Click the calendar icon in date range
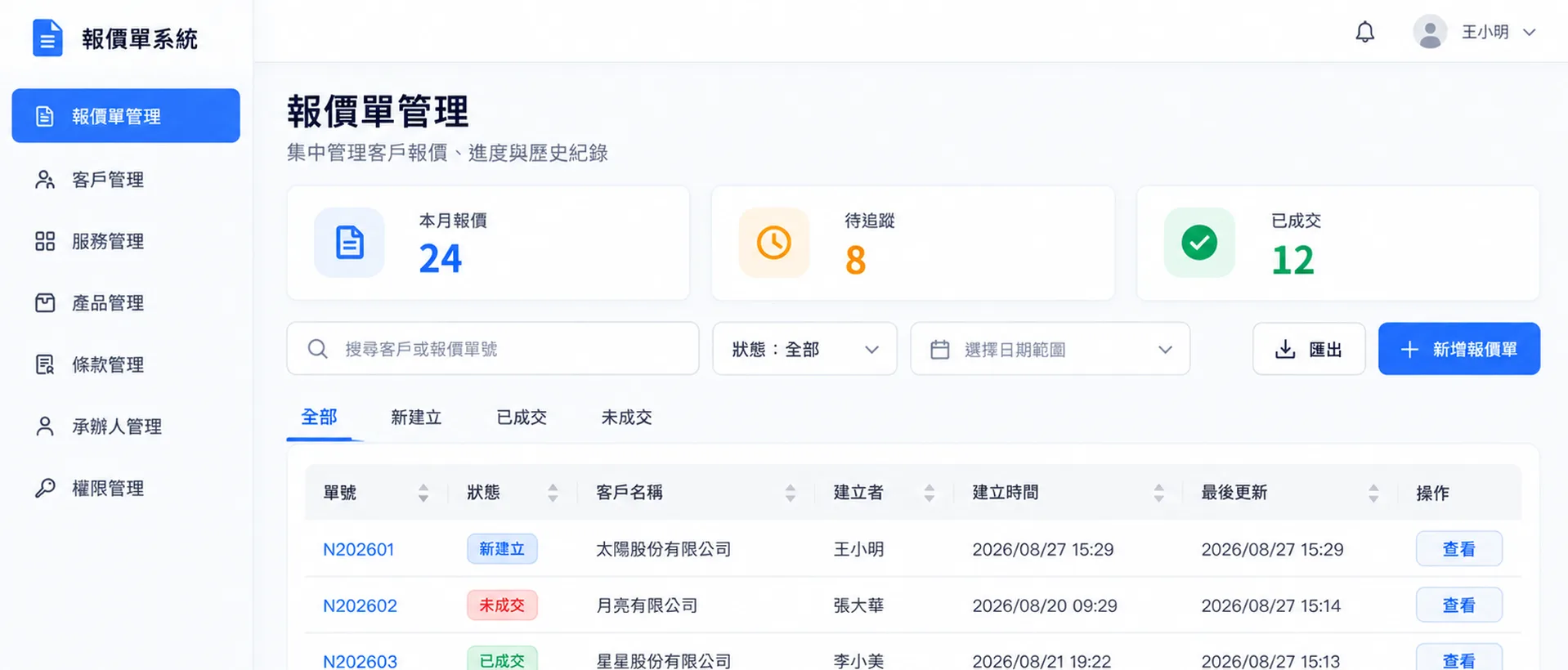This screenshot has height=670, width=1568. pos(940,350)
